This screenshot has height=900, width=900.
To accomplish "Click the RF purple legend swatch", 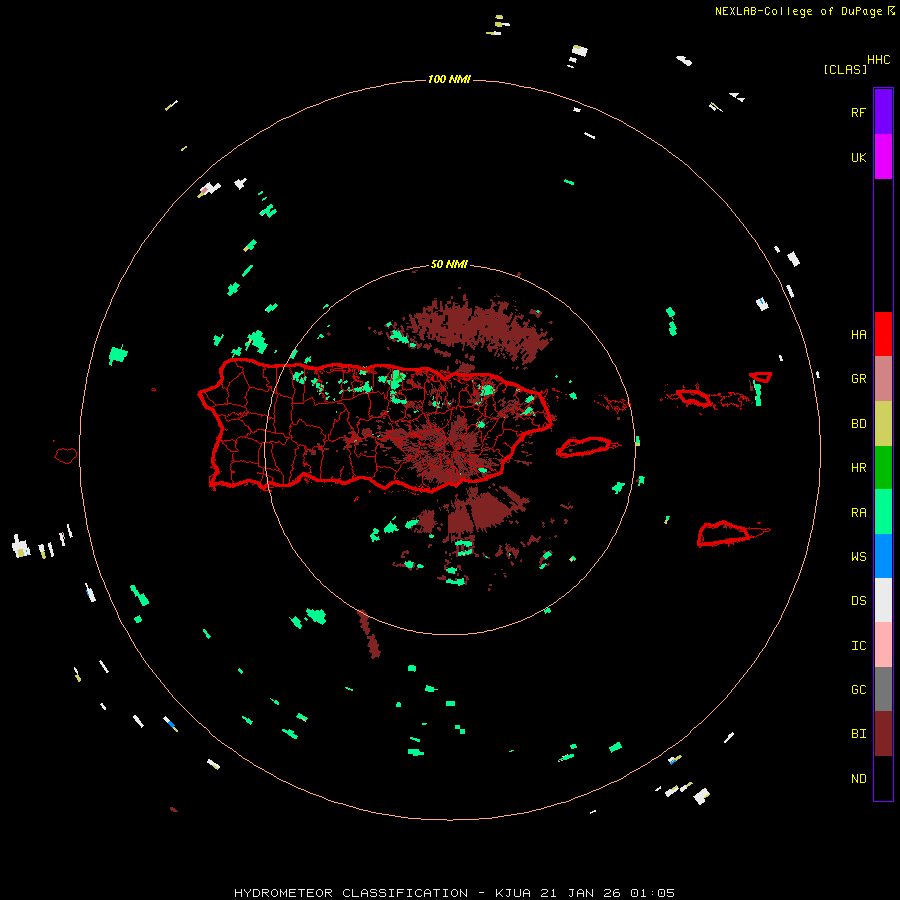I will click(883, 111).
